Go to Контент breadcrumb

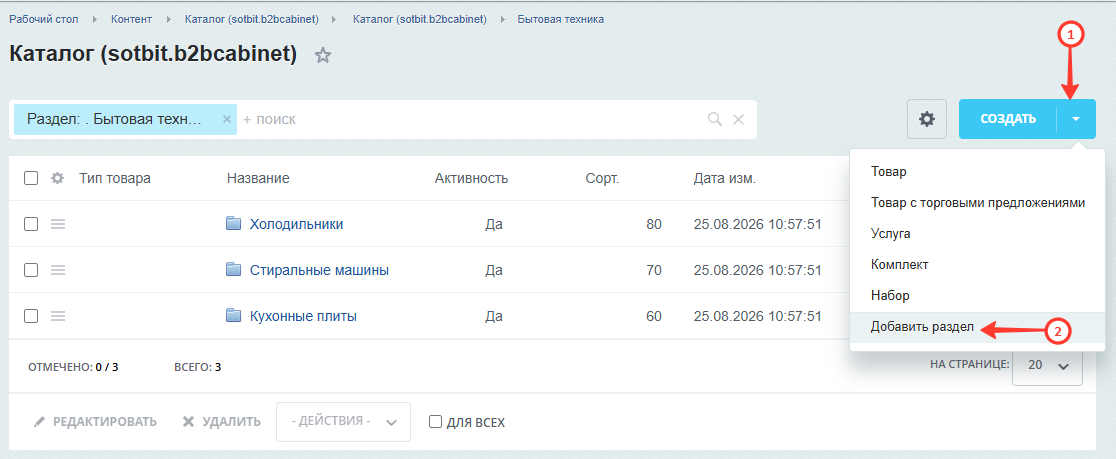pyautogui.click(x=132, y=19)
